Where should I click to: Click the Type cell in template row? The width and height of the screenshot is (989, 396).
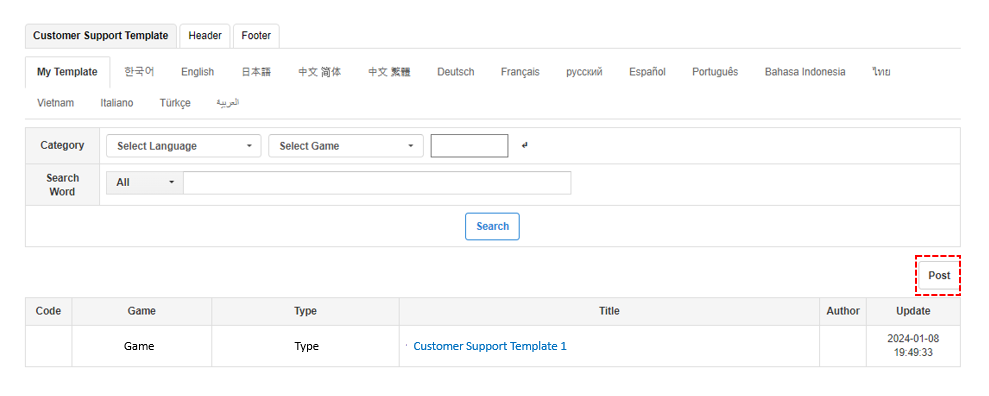click(x=305, y=346)
